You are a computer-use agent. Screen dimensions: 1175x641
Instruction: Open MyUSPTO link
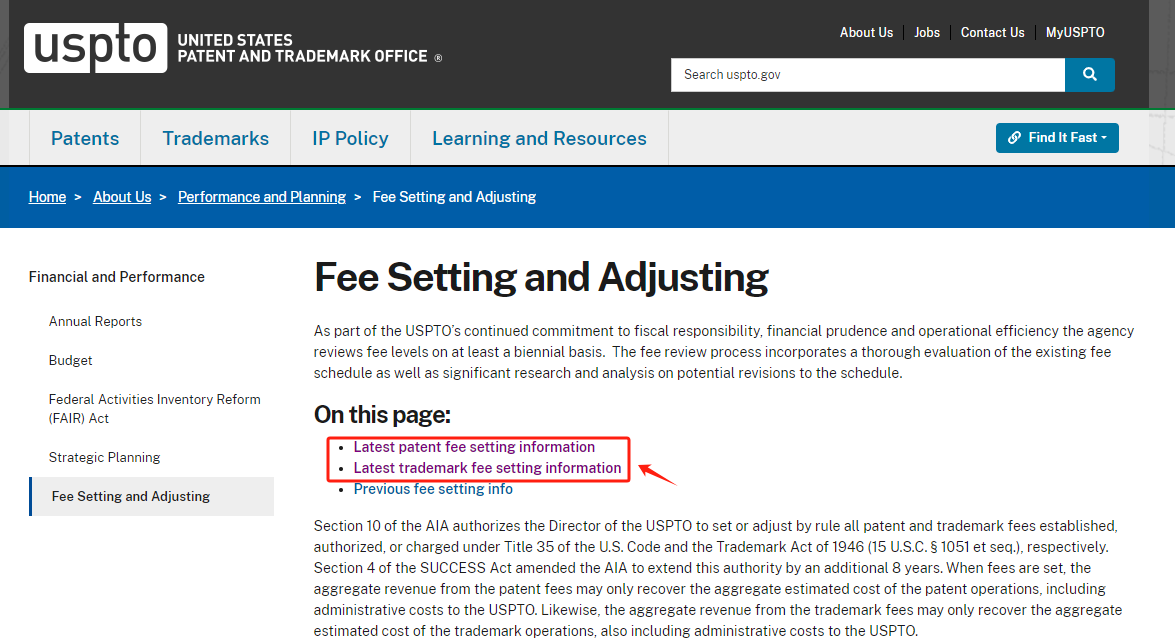coord(1075,33)
